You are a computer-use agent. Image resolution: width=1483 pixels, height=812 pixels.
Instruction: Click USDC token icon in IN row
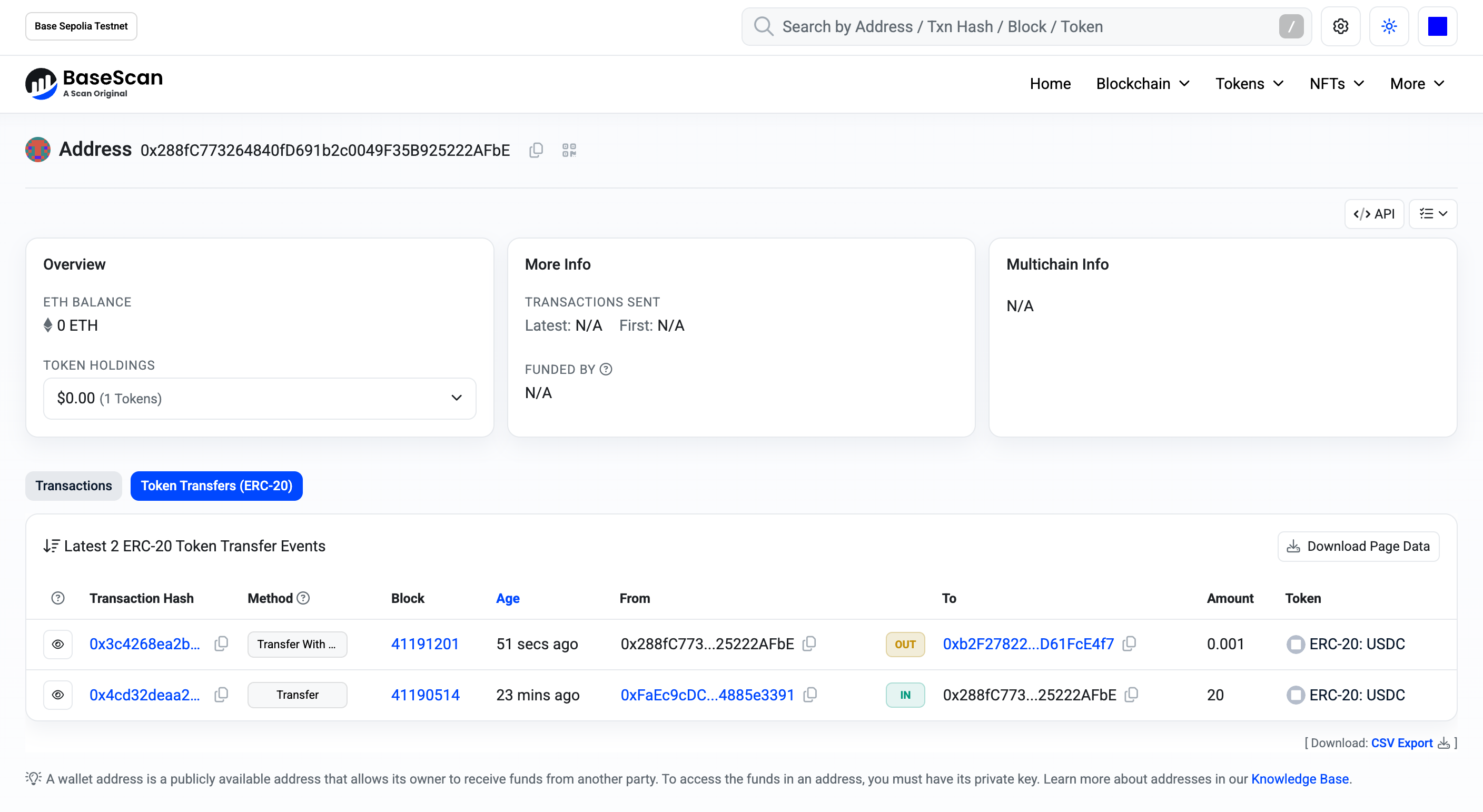point(1296,695)
